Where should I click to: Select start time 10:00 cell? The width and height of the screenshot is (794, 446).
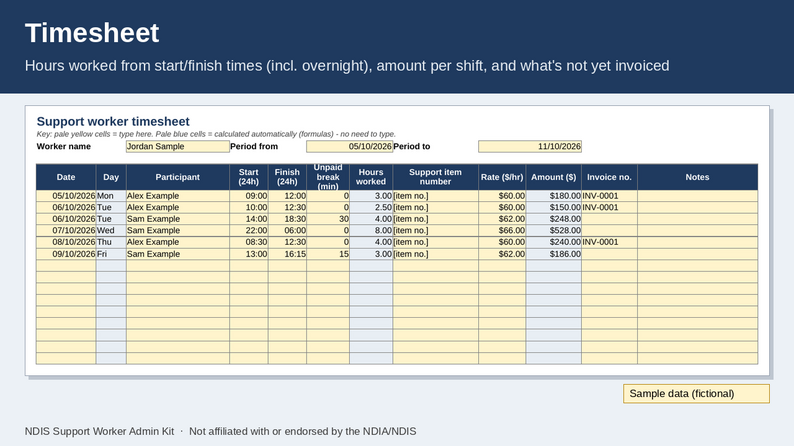tap(249, 208)
